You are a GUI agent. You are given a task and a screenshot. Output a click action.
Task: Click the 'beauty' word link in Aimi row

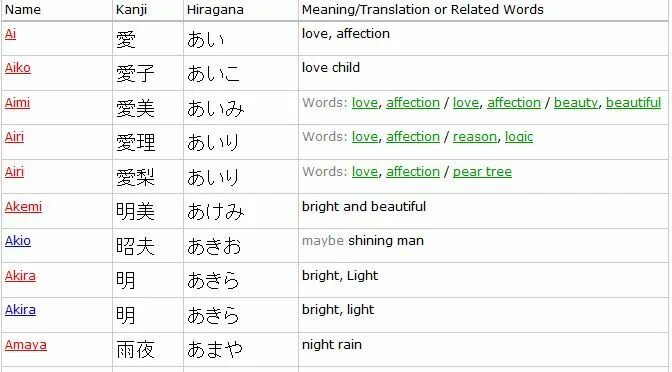(576, 103)
